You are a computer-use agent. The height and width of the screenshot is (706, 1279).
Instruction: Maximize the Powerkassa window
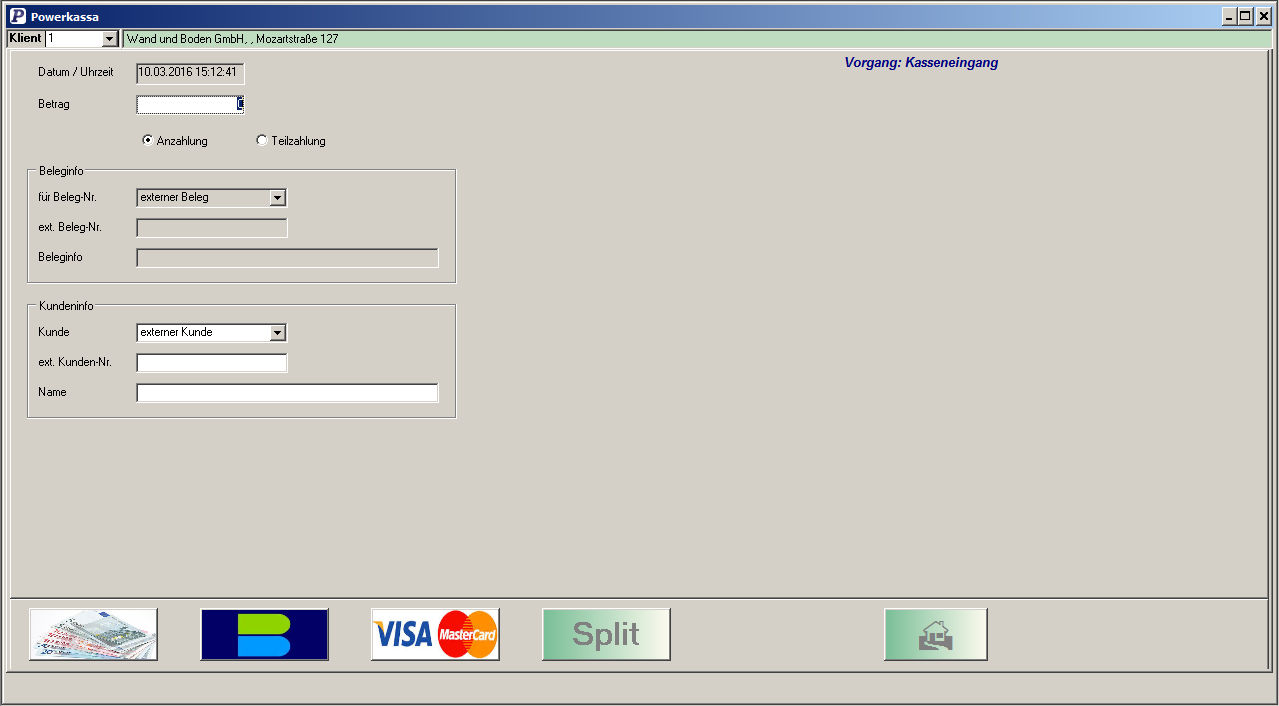point(1245,16)
